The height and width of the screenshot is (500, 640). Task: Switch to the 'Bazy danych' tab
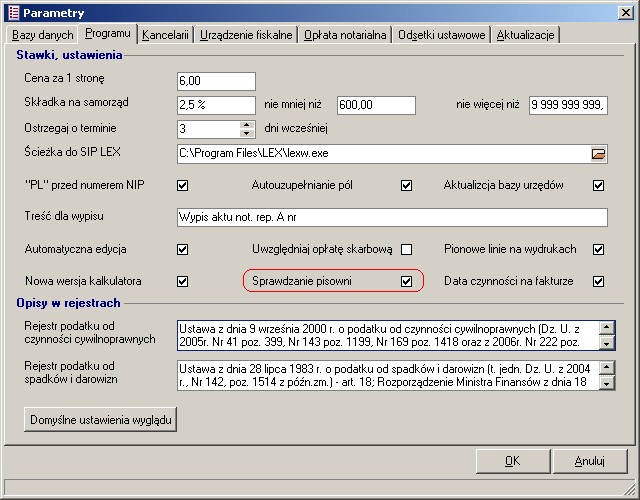tap(43, 35)
